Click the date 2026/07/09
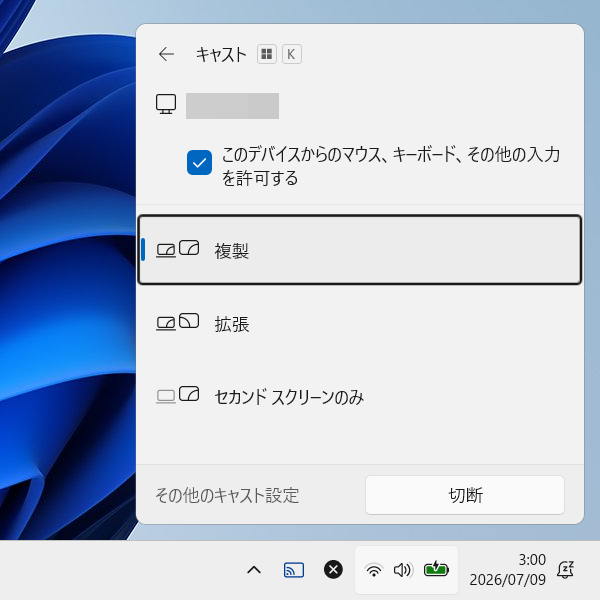 pos(507,580)
